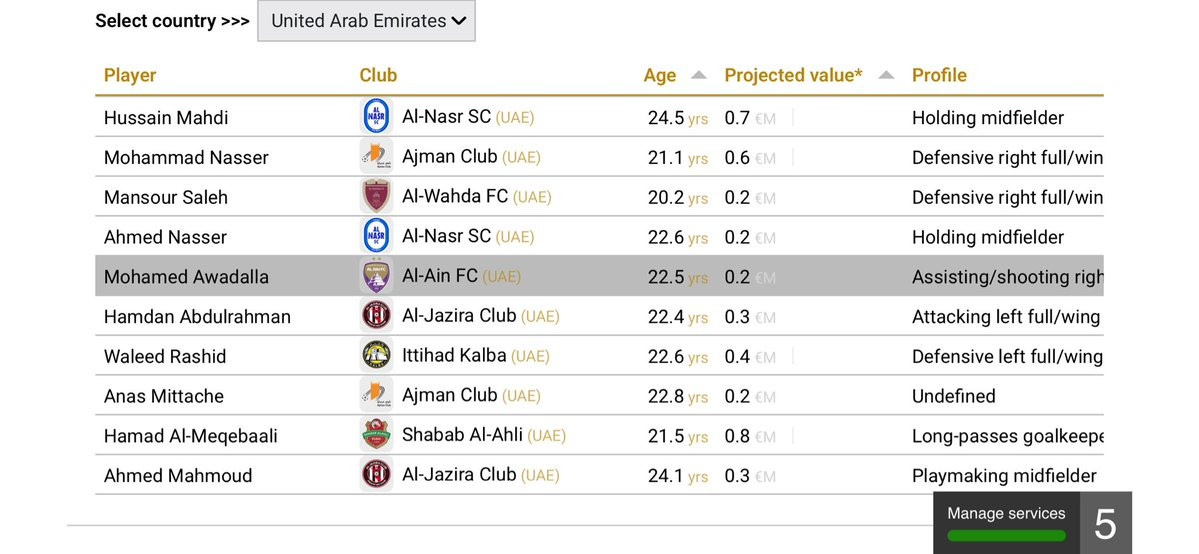This screenshot has height=554, width=1199.
Task: Click Al-Nasr SC logo beside Hussain Mahdi
Action: pos(376,117)
